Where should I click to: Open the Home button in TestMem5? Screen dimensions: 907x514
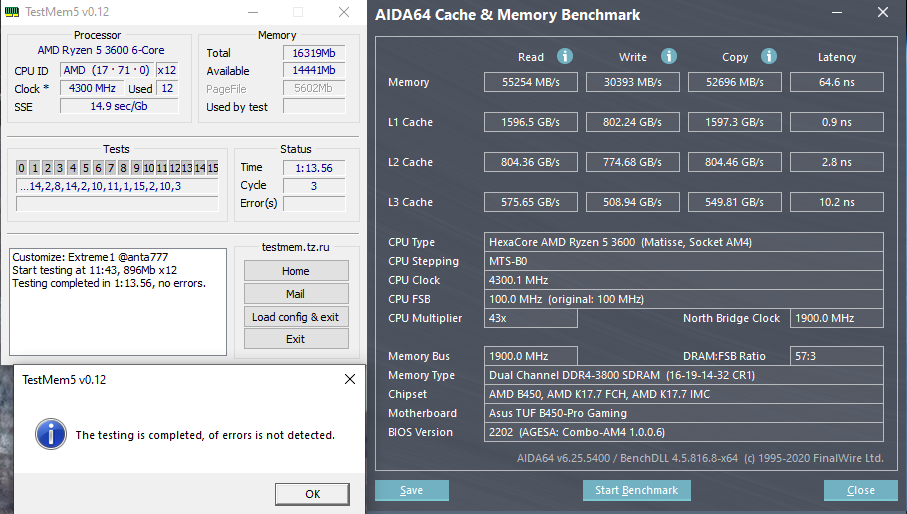296,271
